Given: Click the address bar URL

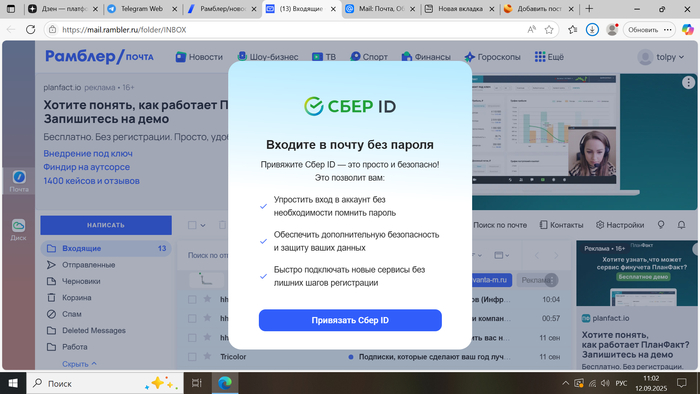Looking at the screenshot, I should click(x=124, y=29).
